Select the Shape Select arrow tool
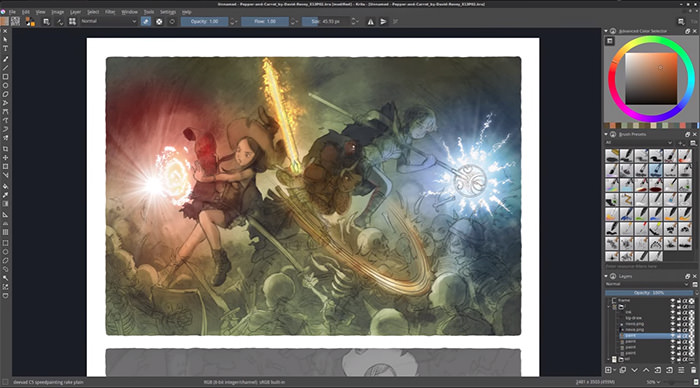This screenshot has width=700, height=388. [5, 40]
